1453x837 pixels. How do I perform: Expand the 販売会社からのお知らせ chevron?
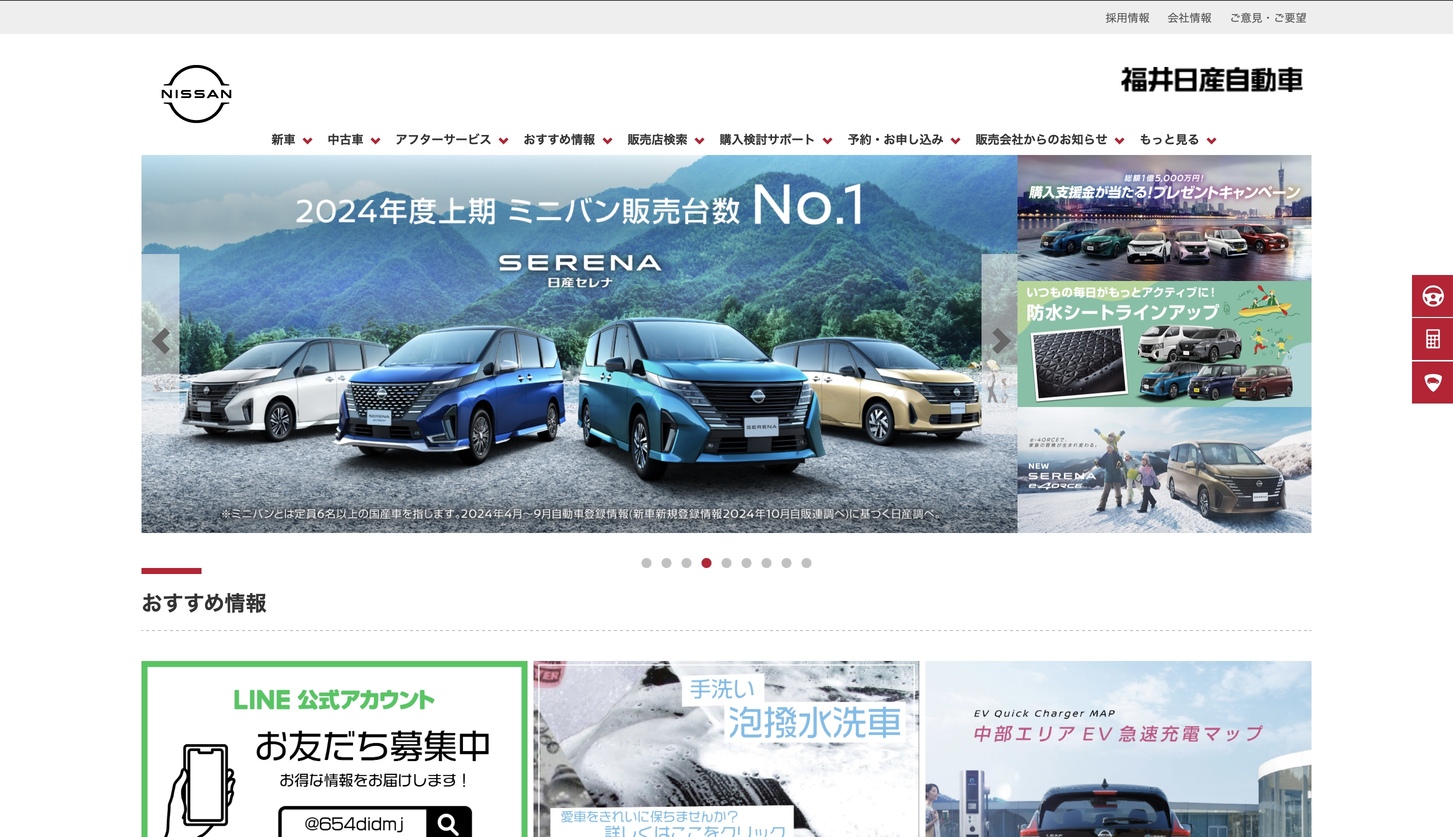coord(1119,141)
